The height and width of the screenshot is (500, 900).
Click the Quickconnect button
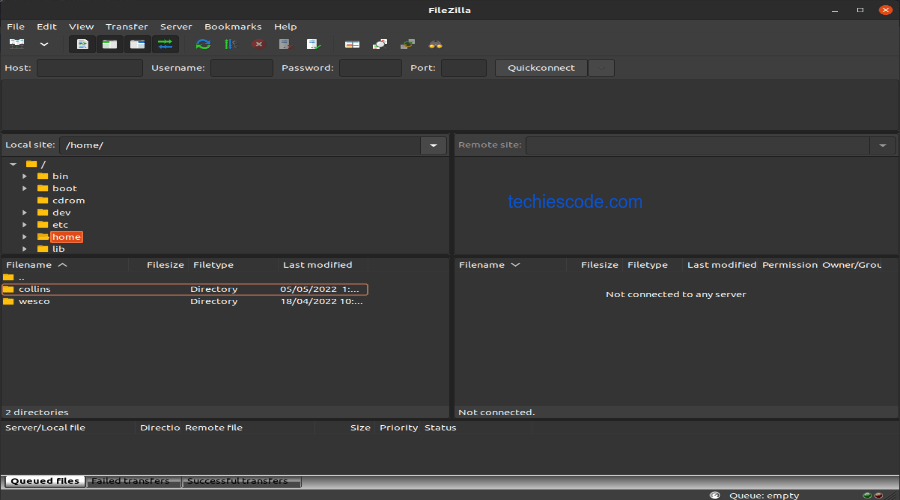[541, 68]
